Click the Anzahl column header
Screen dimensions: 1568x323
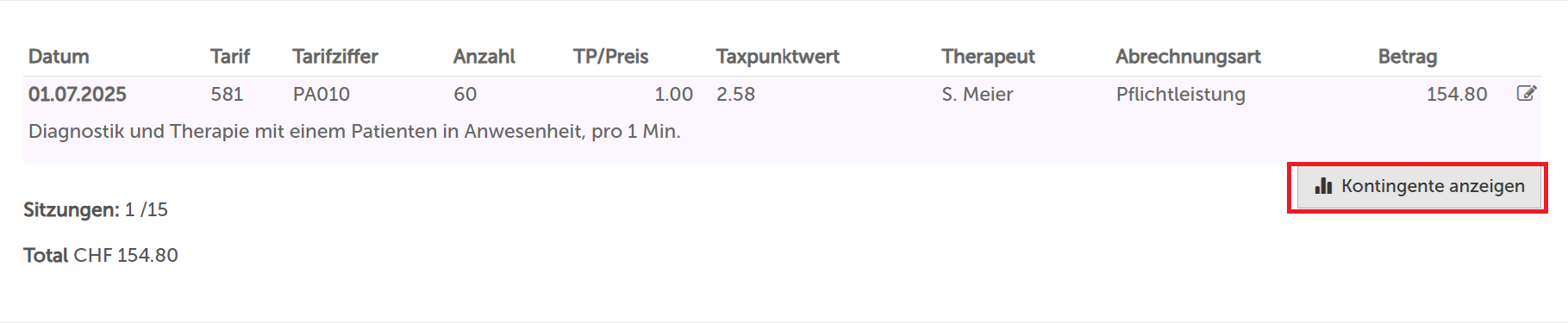484,57
